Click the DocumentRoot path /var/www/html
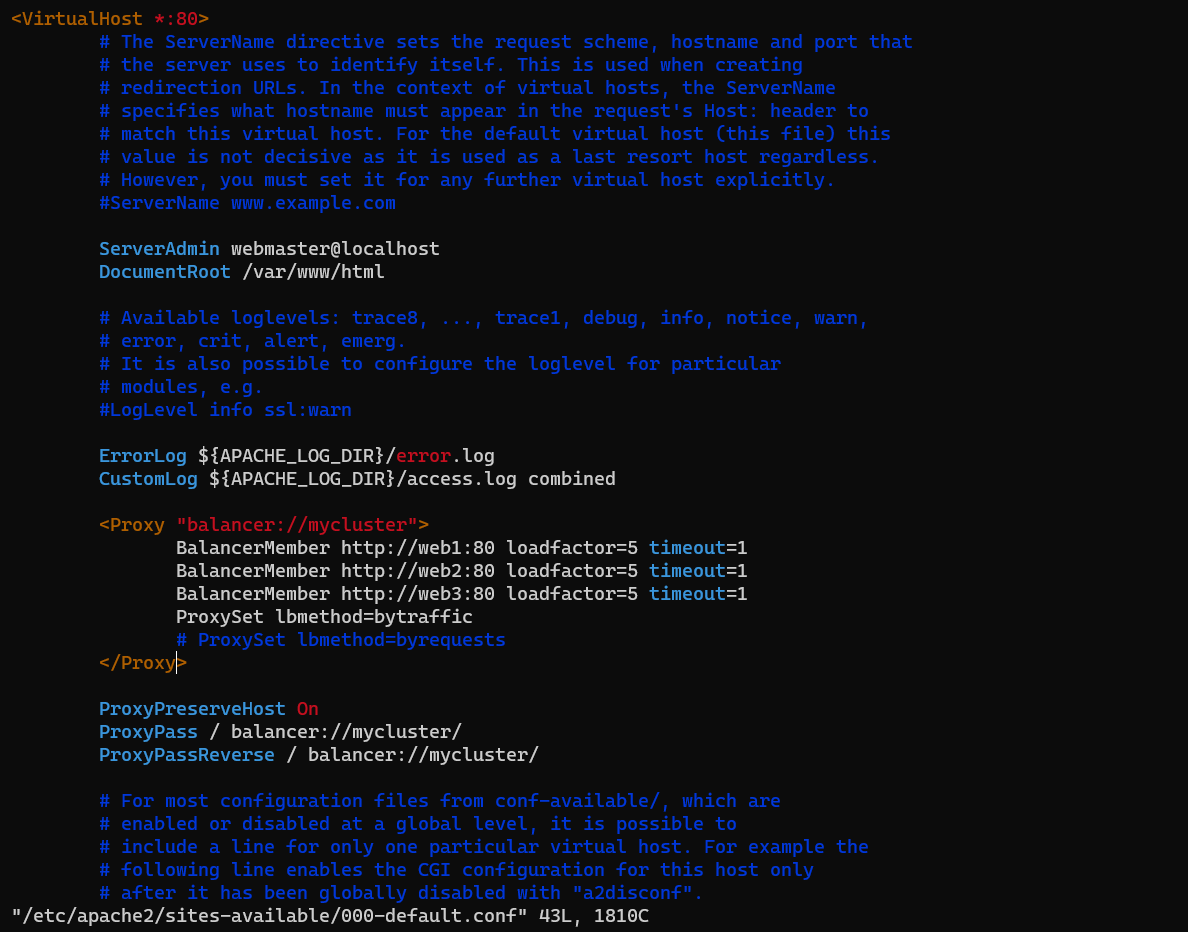Image resolution: width=1188 pixels, height=932 pixels. pos(312,271)
